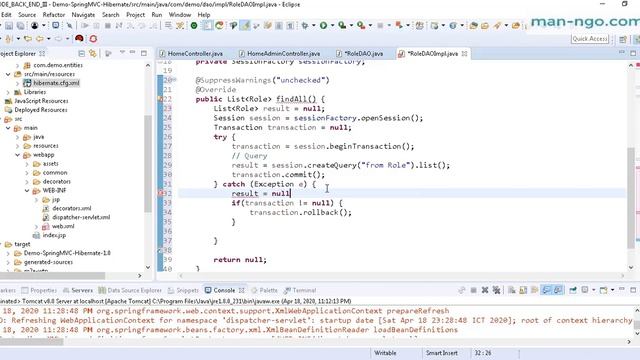
Task: Click the Smart Insert status bar entry
Action: [x=442, y=353]
